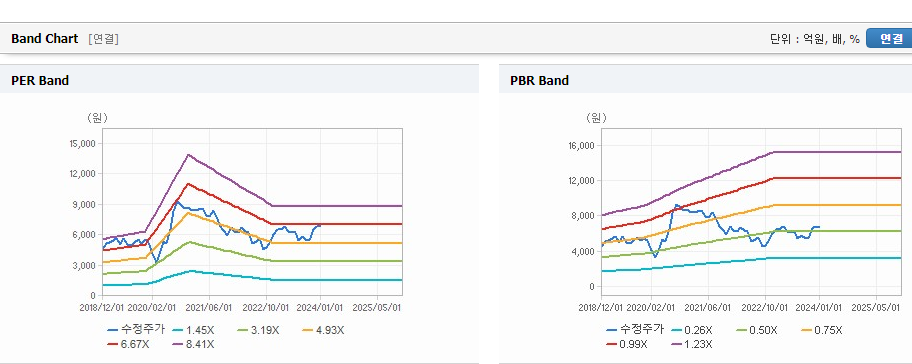
Task: Click the 단위 : 억원, 배, % text
Action: [x=815, y=39]
